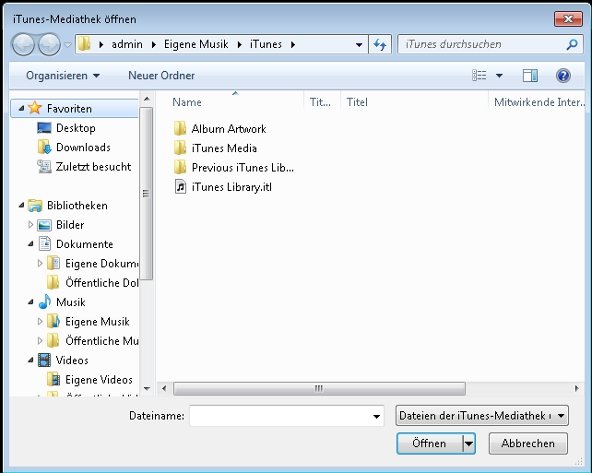Expand the 'Eigene Musik' tree triangle
This screenshot has width=592, height=473.
point(40,322)
